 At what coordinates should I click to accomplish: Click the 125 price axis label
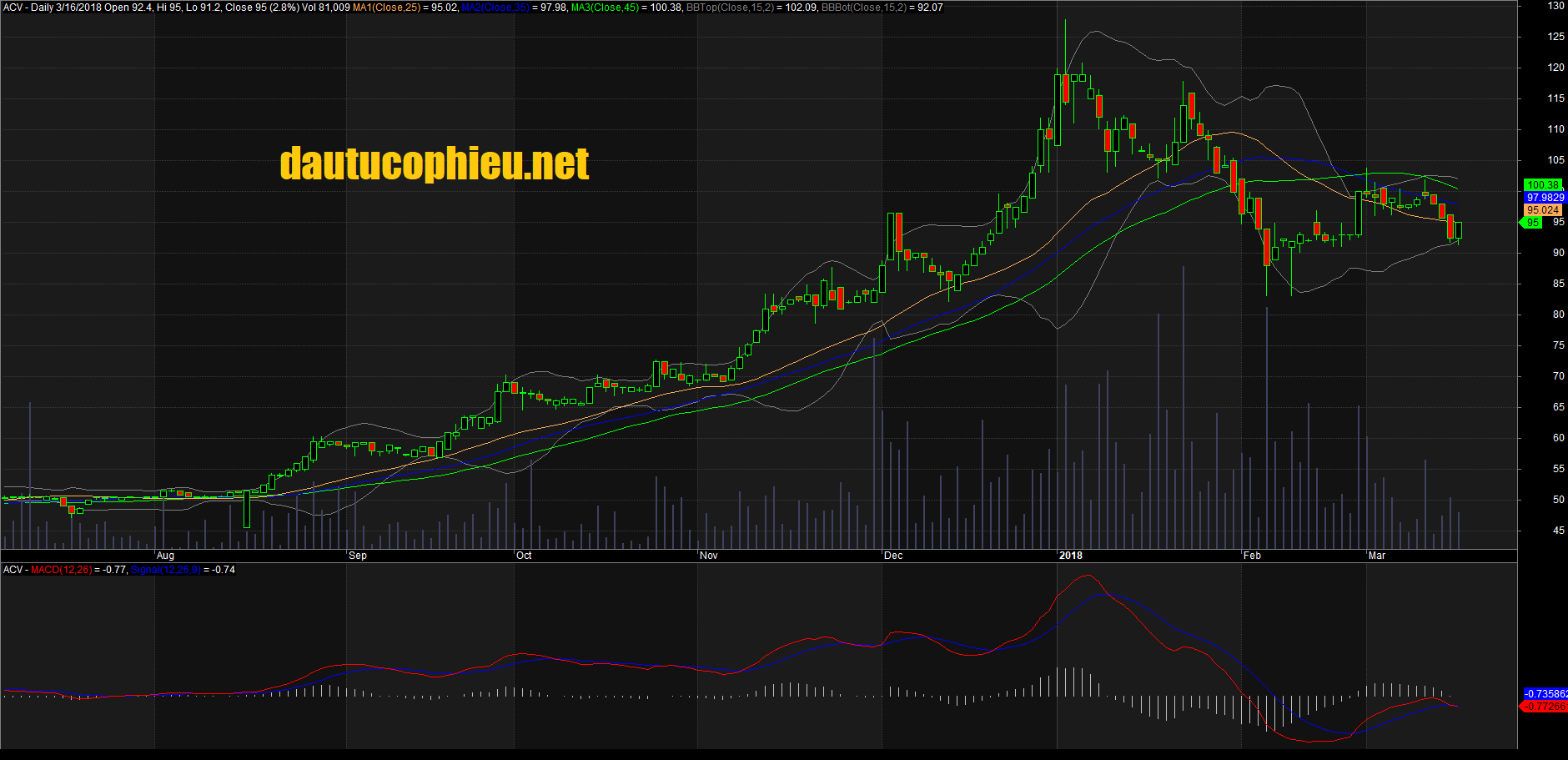pos(1555,37)
